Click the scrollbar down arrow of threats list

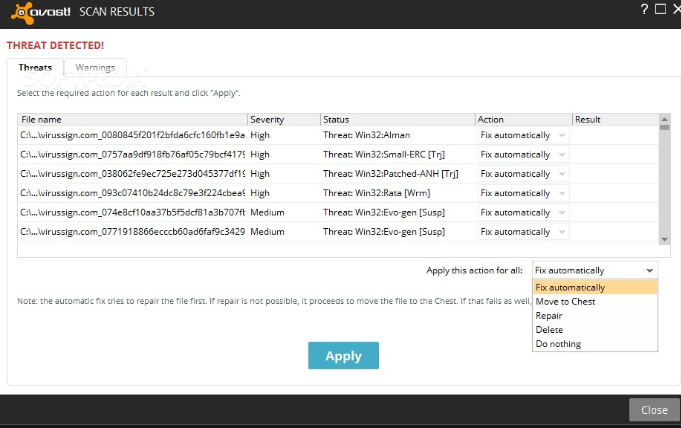(664, 240)
